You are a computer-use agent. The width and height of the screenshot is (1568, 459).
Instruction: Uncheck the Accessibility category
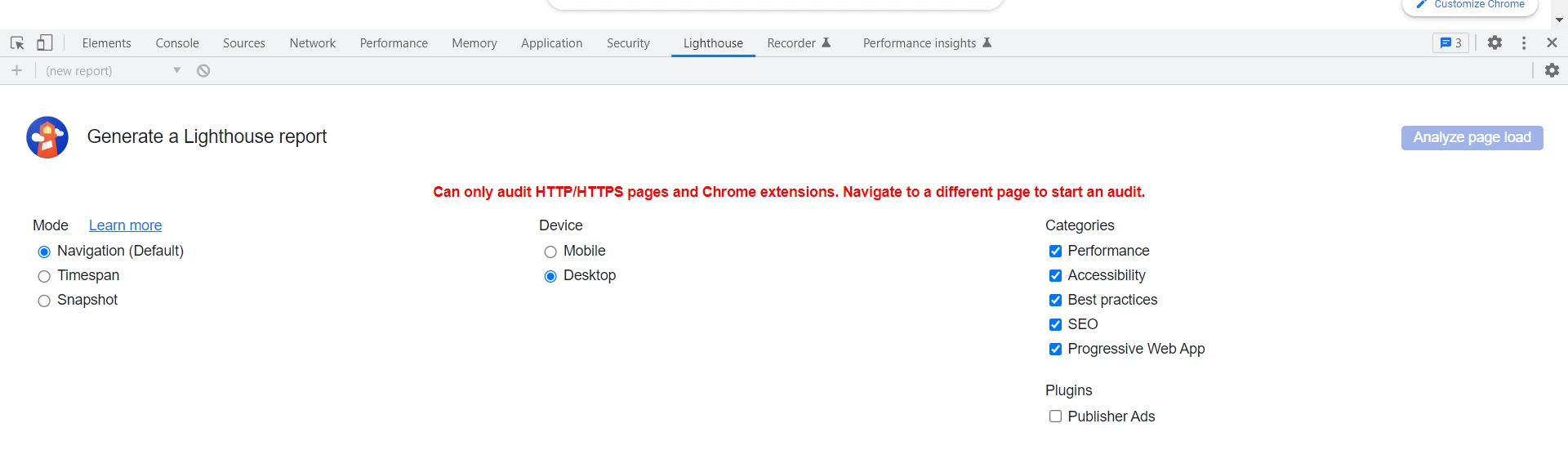point(1055,276)
